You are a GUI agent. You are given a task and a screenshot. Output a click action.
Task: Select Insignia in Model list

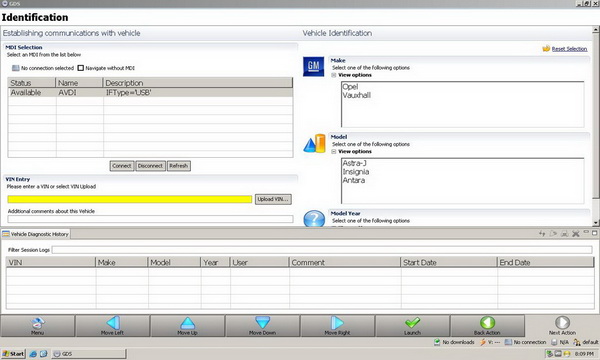point(356,172)
